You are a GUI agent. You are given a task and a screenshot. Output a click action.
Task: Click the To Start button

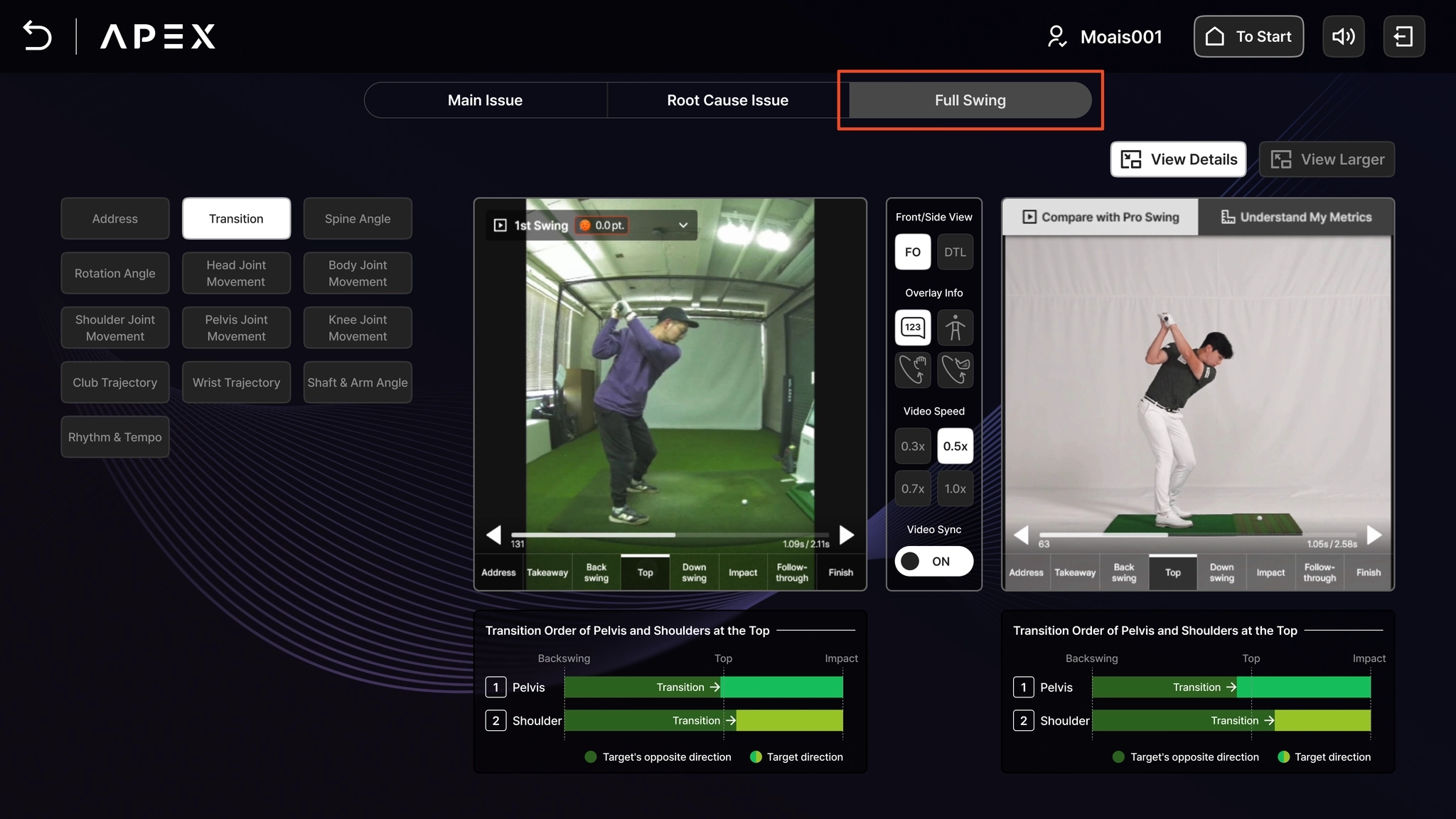[x=1248, y=36]
